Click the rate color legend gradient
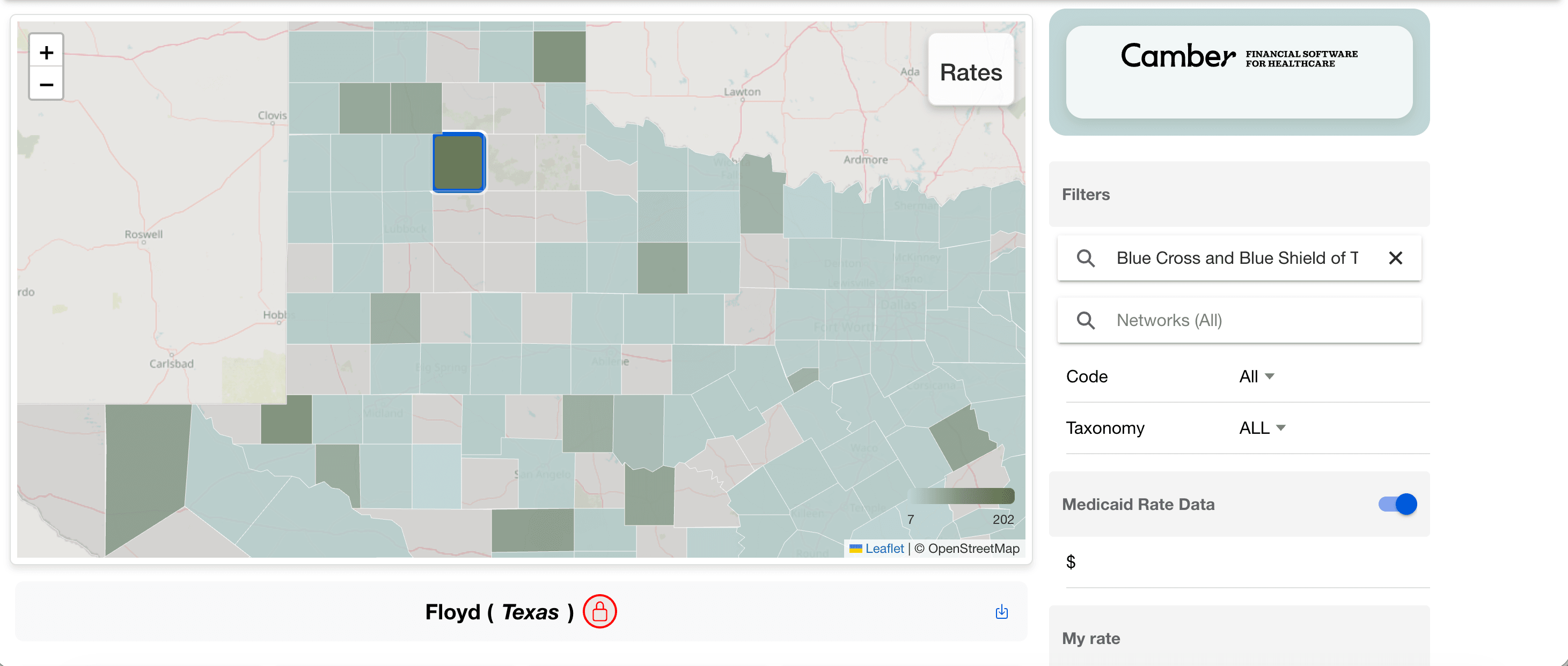The image size is (1568, 666). point(961,495)
